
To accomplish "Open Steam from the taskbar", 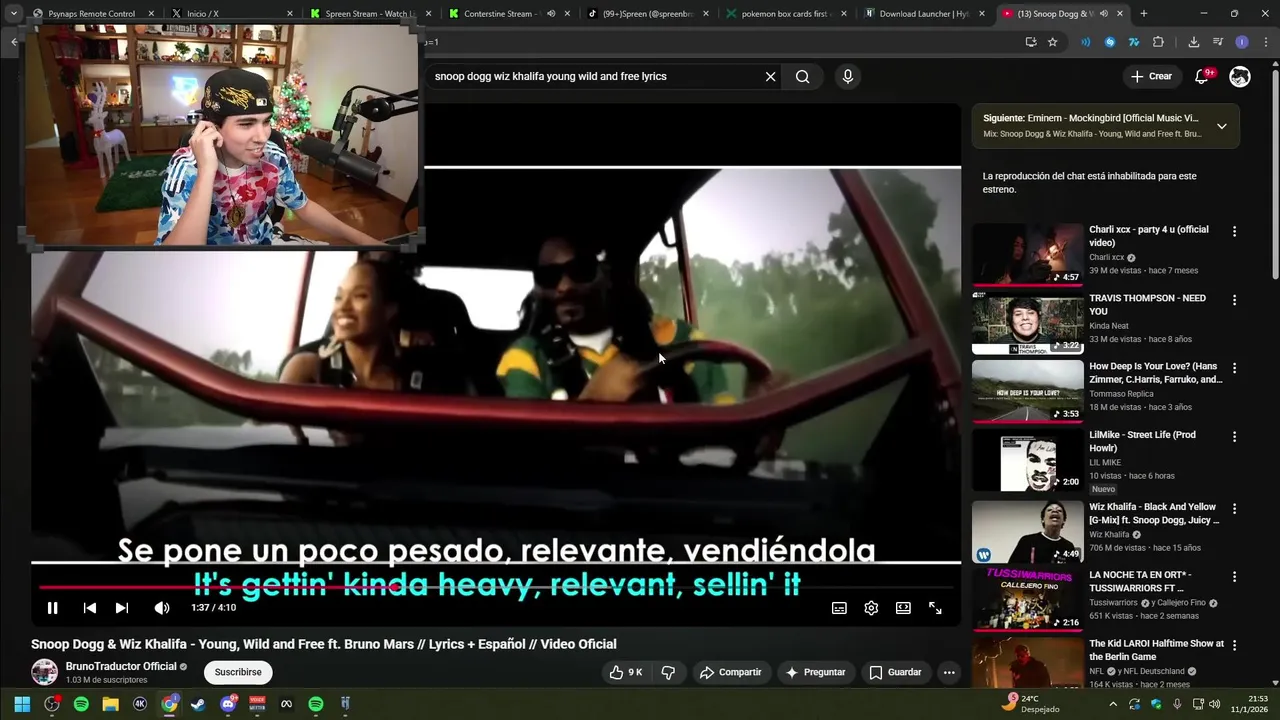I will tap(199, 704).
